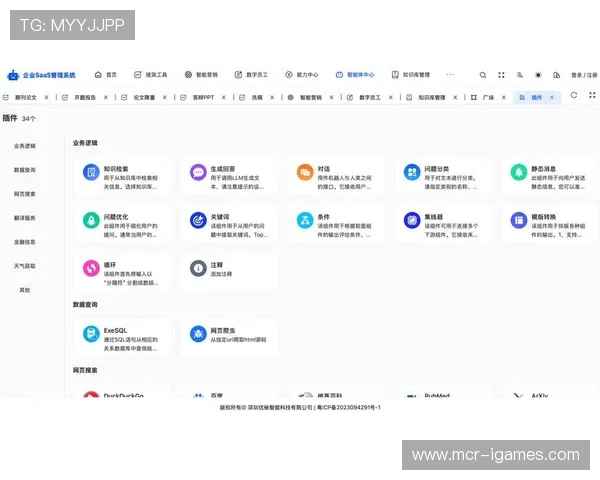
Task: Click the 网页爬虫 bug icon
Action: [x=198, y=333]
